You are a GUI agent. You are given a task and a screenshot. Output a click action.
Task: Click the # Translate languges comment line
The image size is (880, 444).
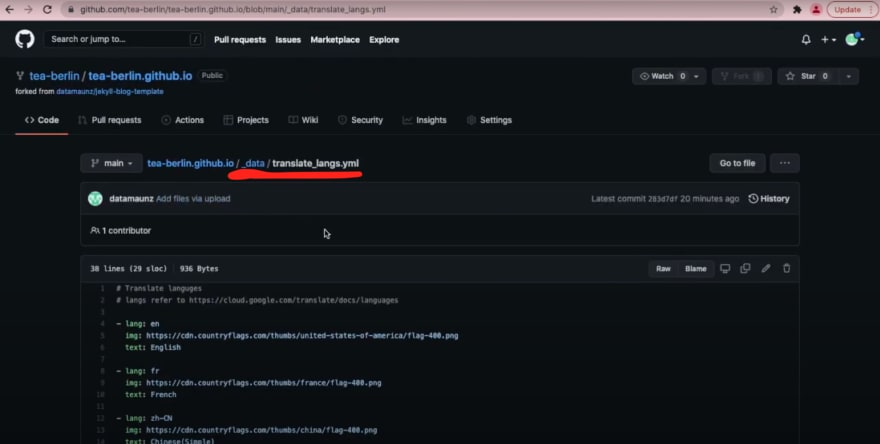[159, 289]
